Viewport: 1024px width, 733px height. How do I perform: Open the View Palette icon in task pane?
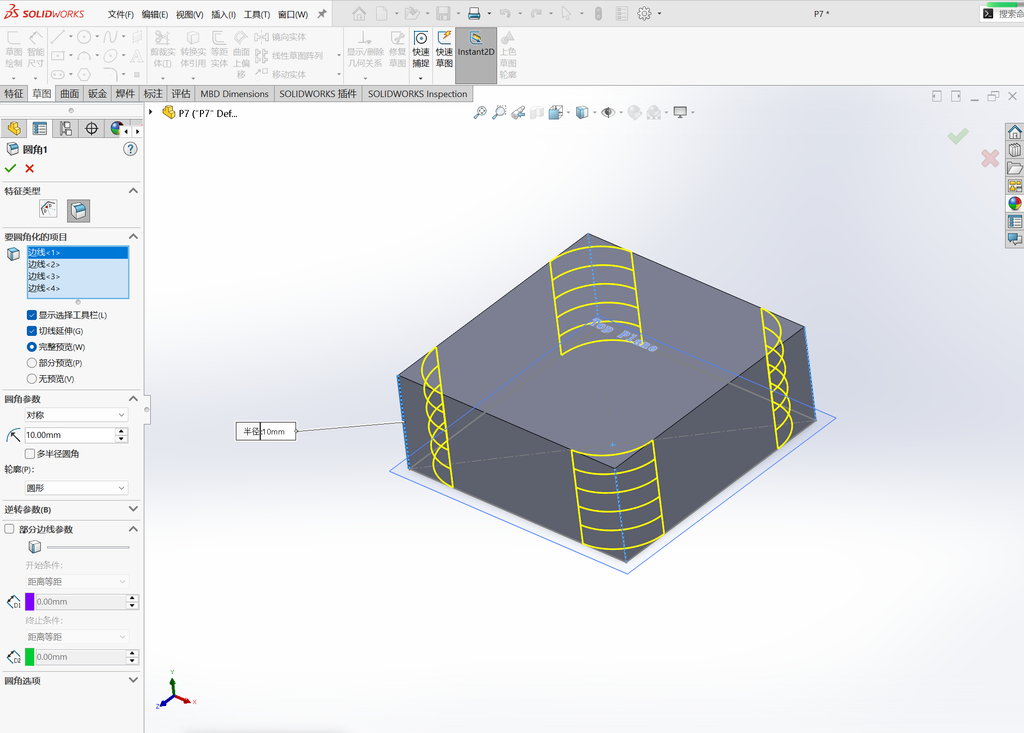1014,186
